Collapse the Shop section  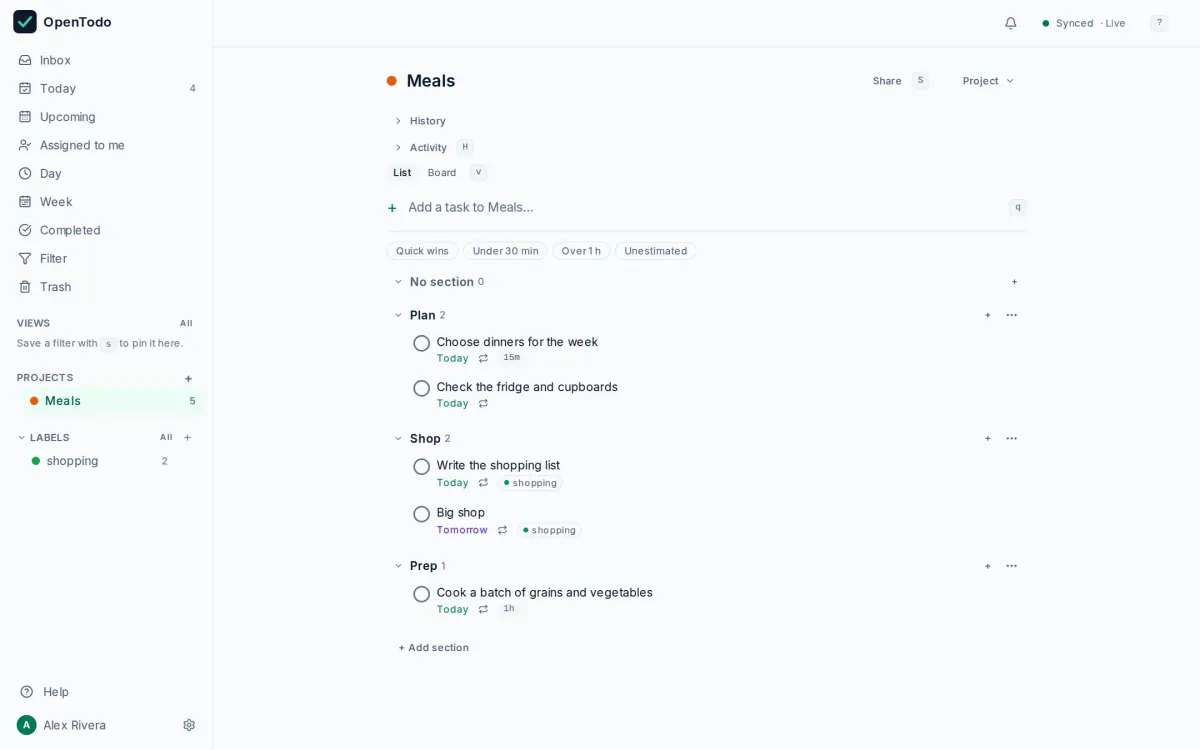click(x=398, y=438)
